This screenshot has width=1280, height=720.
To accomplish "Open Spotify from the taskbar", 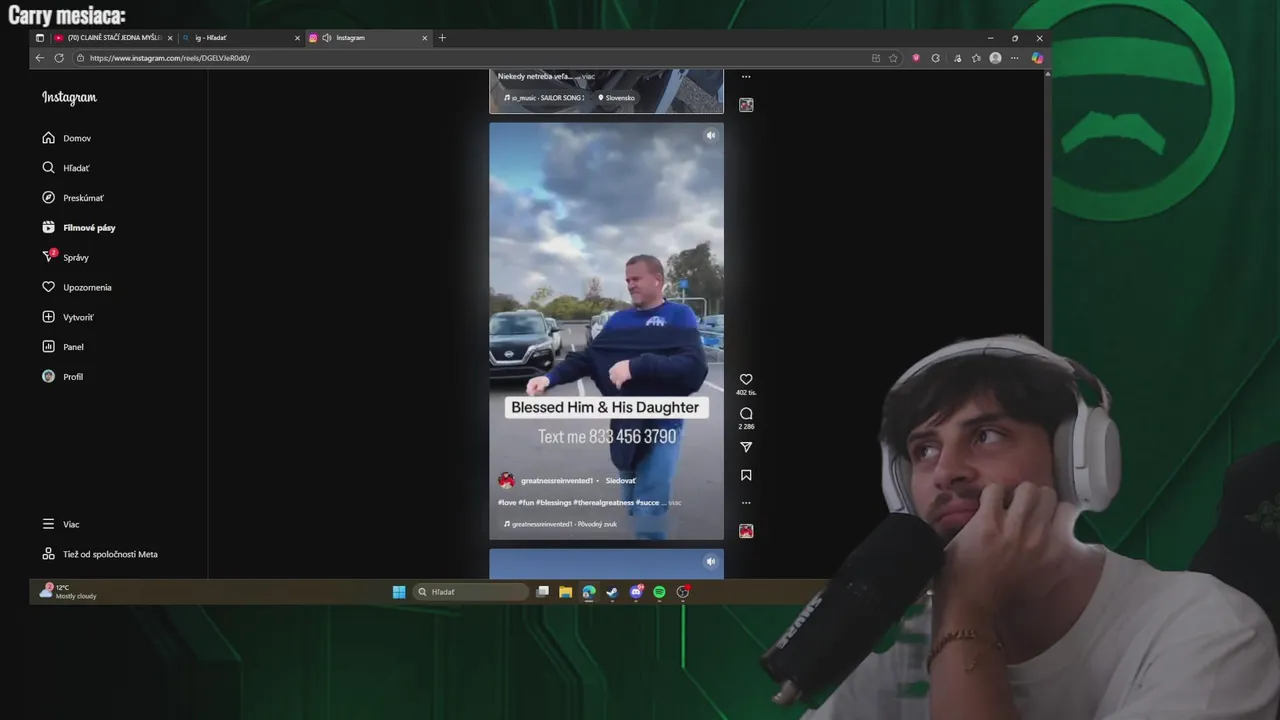I will tap(659, 592).
